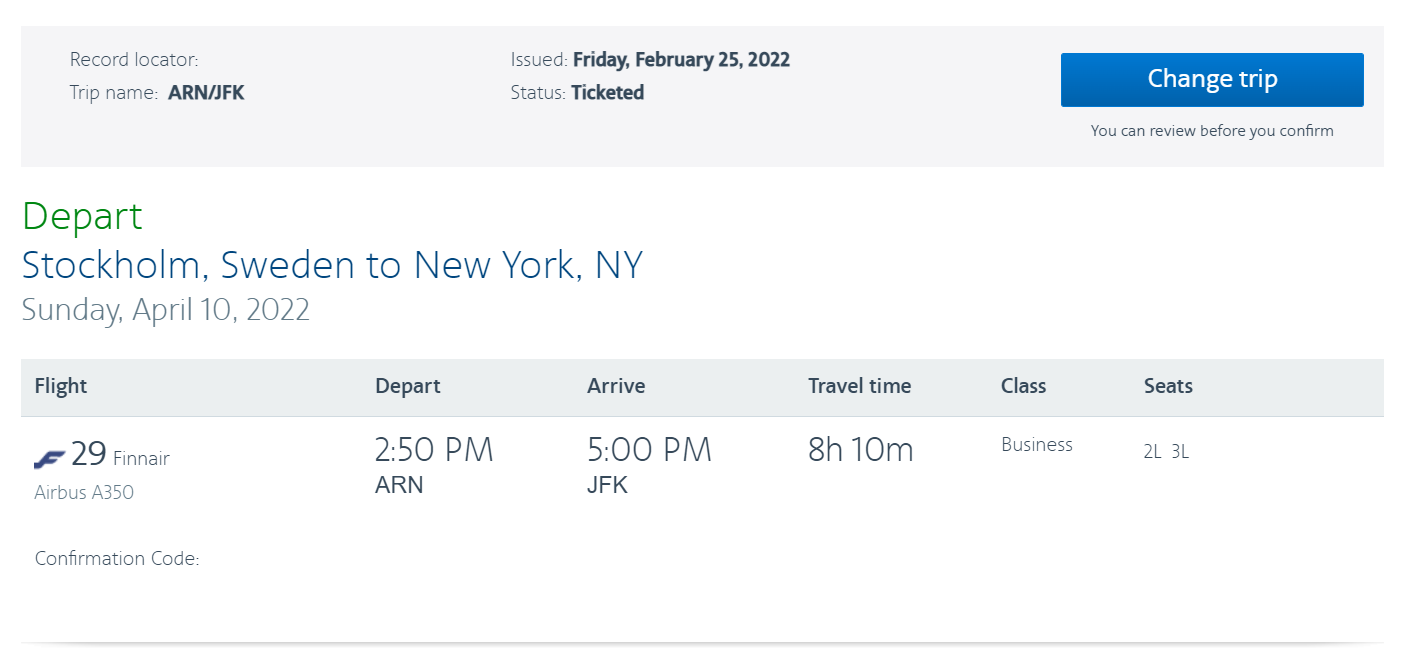This screenshot has height=661, width=1403.
Task: Click the Depart column header
Action: tap(407, 386)
